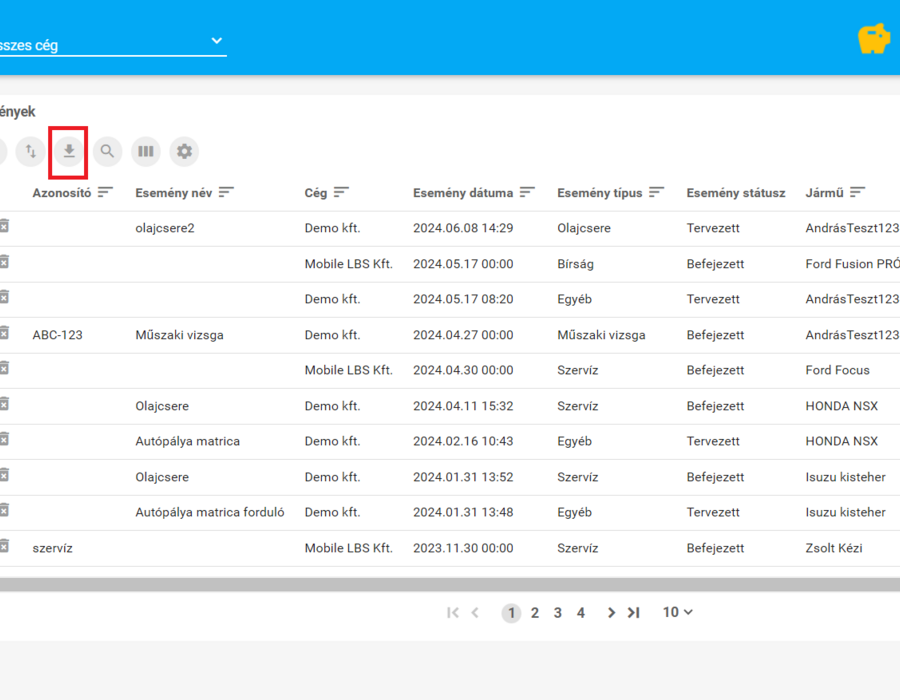
Task: Sort by Esemény státusz column header
Action: (736, 193)
